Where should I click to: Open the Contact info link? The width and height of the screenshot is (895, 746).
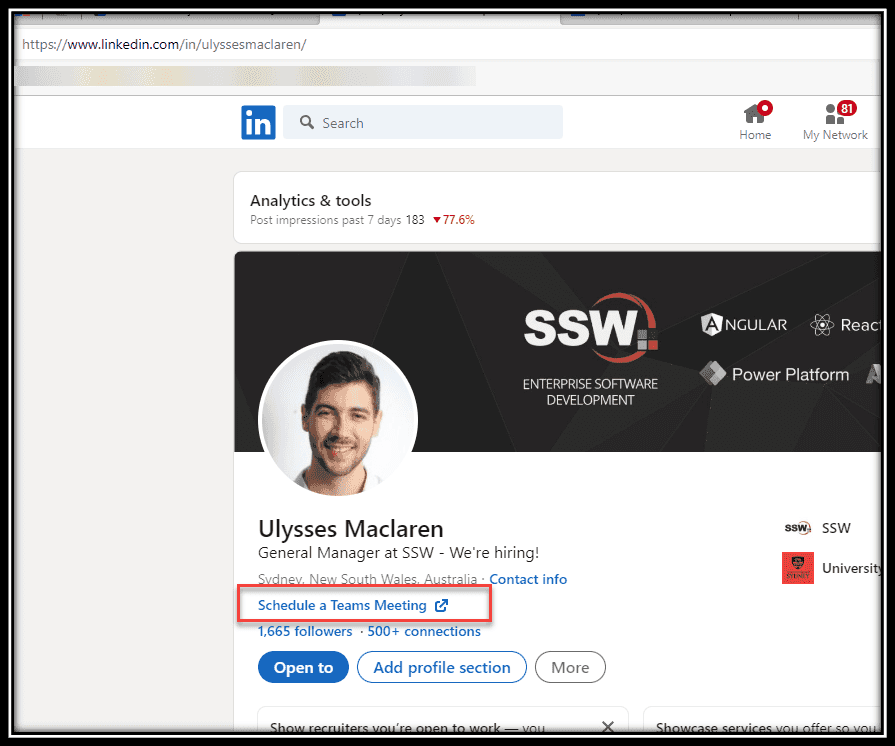[x=528, y=579]
